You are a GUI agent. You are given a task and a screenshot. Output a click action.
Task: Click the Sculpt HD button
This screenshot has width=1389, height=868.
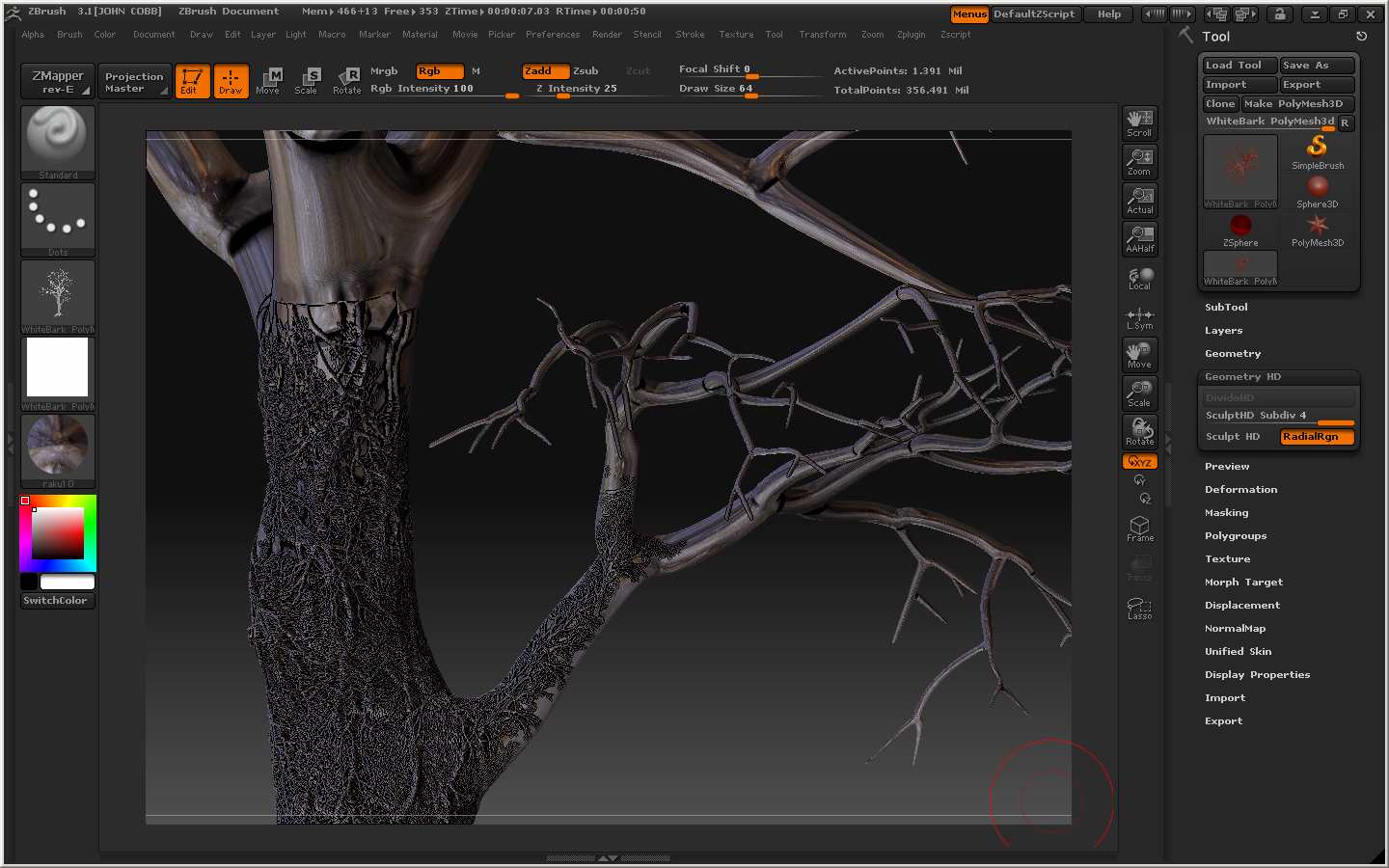click(x=1239, y=437)
